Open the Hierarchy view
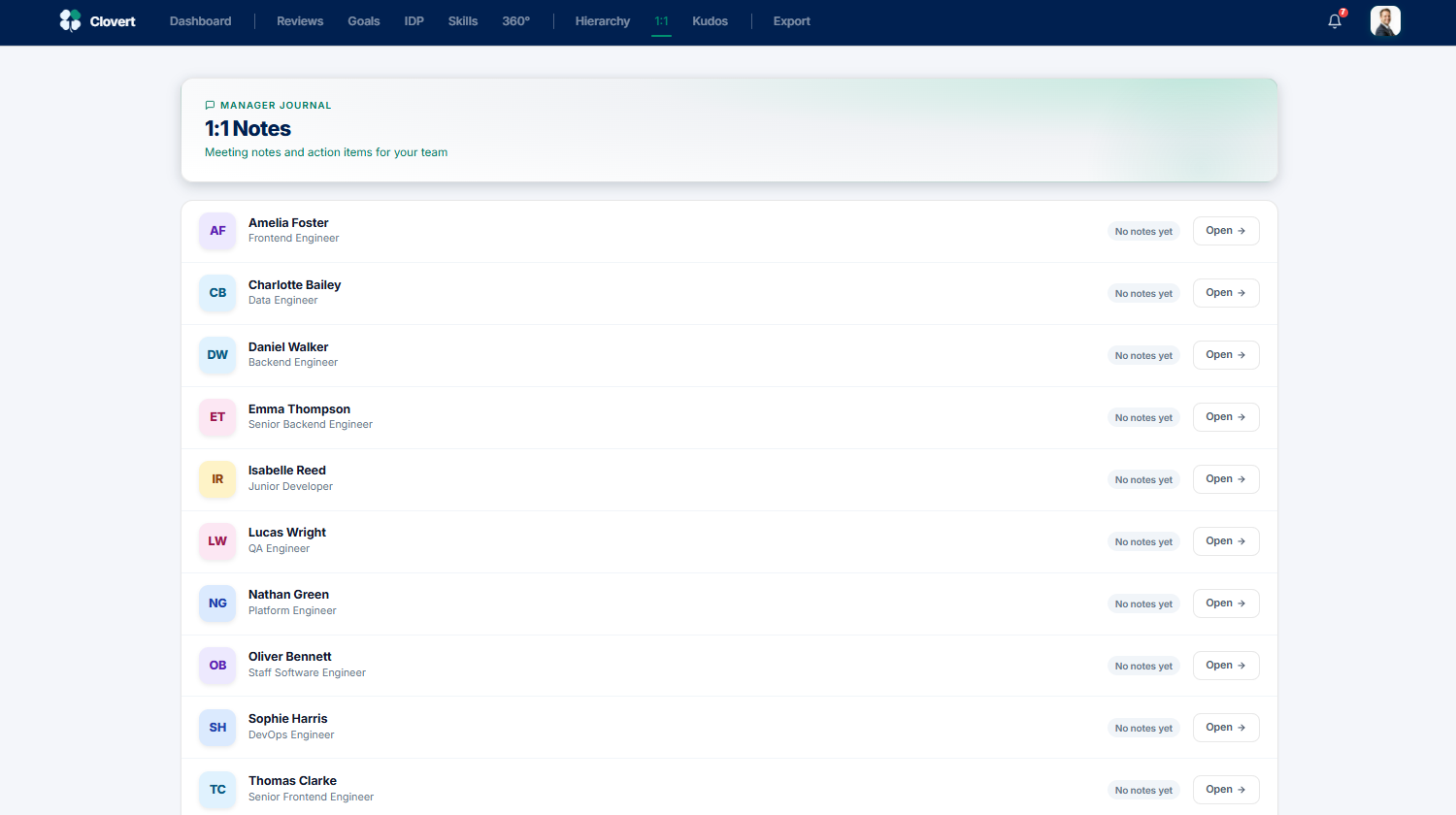Image resolution: width=1456 pixels, height=815 pixels. tap(603, 21)
